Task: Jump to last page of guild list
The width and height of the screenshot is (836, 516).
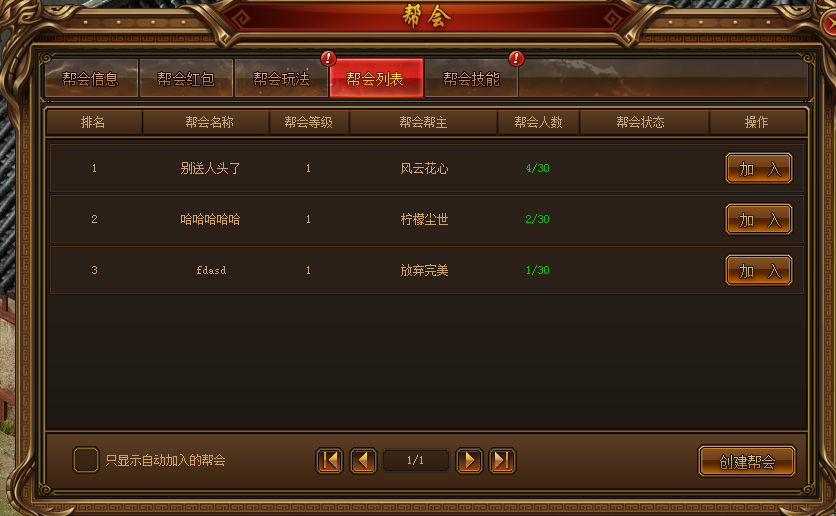Action: click(x=502, y=461)
